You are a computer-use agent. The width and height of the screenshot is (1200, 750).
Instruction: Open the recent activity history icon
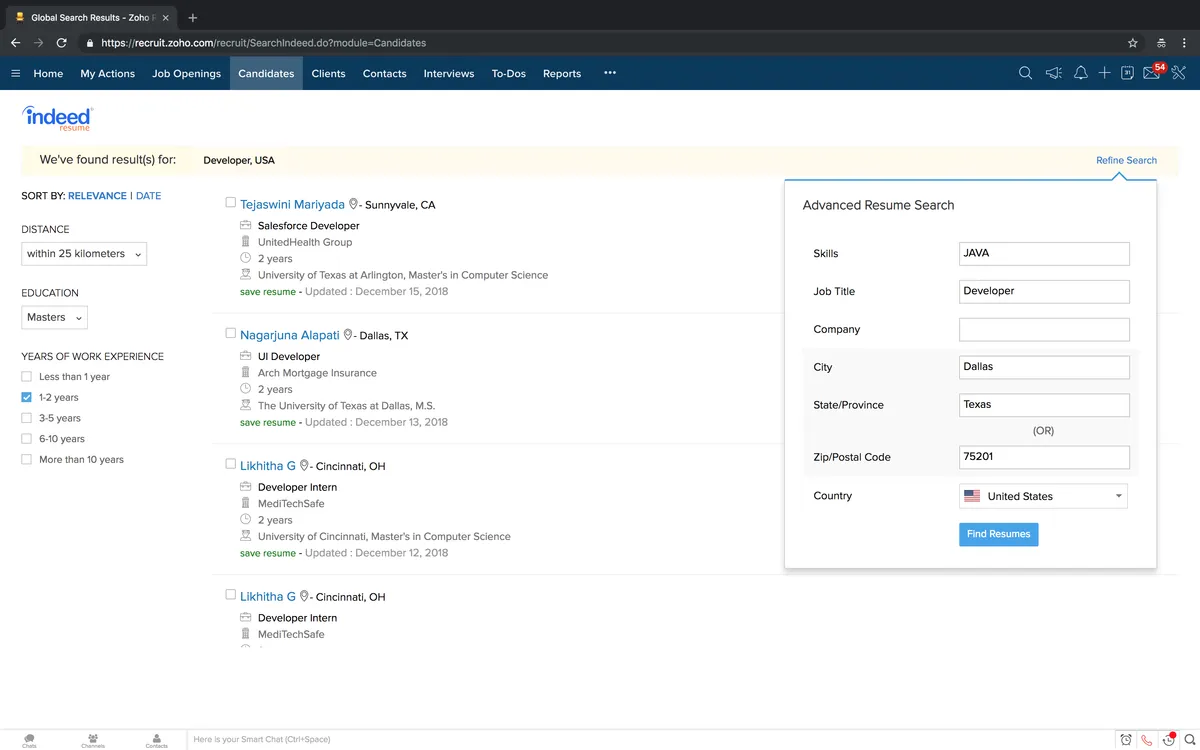[1167, 740]
